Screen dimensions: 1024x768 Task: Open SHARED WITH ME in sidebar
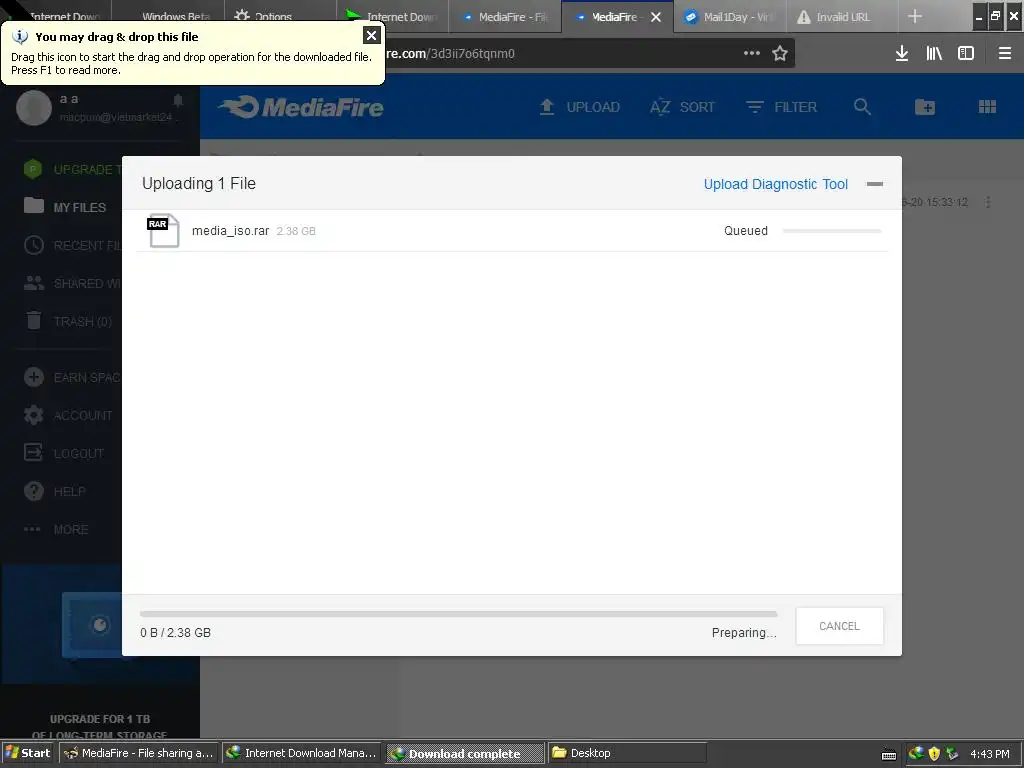click(x=72, y=283)
